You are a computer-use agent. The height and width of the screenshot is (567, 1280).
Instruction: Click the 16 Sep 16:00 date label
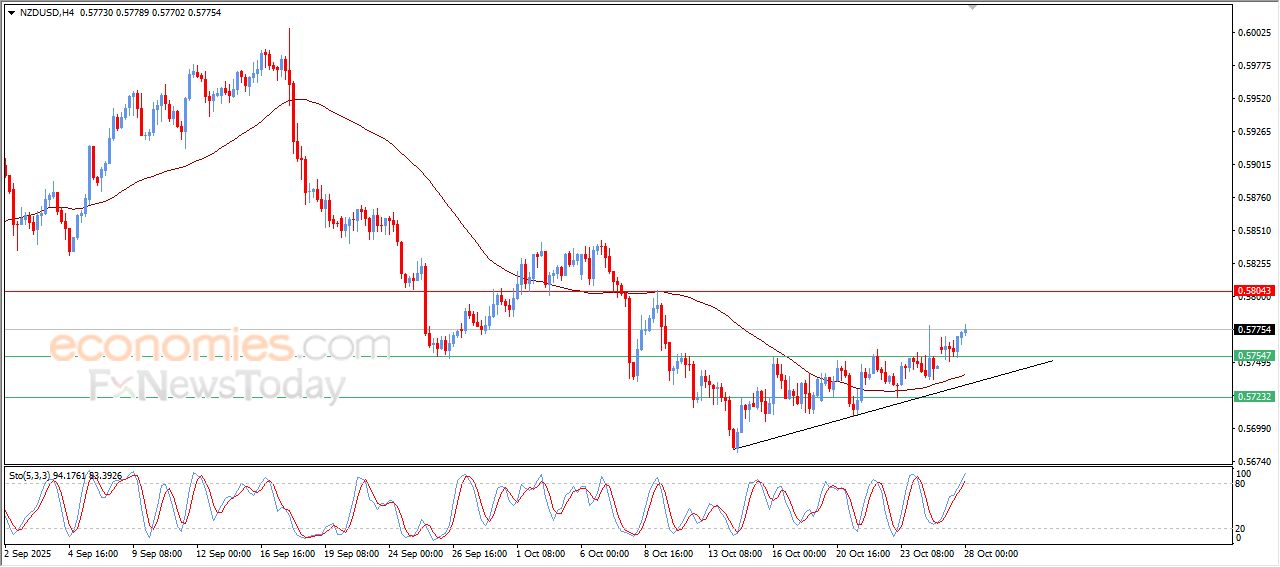(287, 553)
